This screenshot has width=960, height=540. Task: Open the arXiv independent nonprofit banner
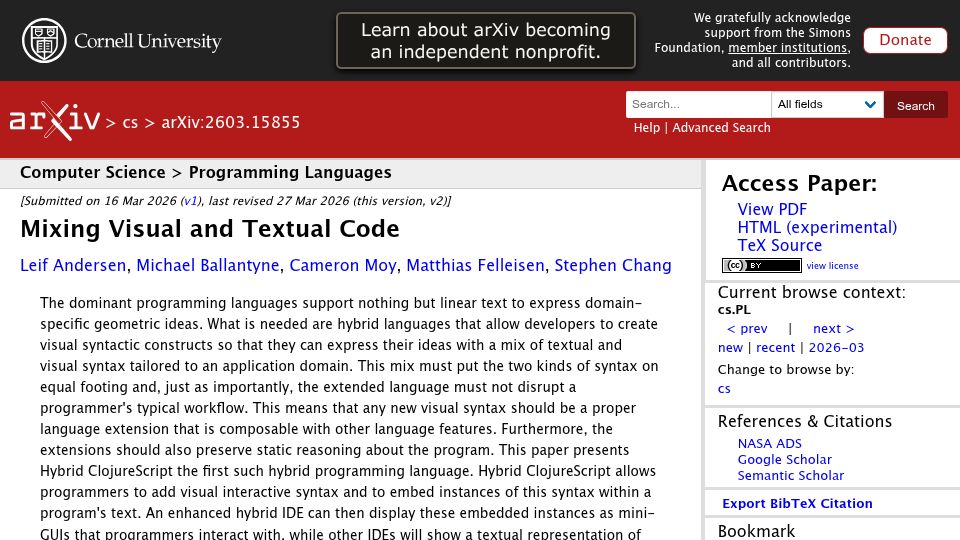point(486,40)
